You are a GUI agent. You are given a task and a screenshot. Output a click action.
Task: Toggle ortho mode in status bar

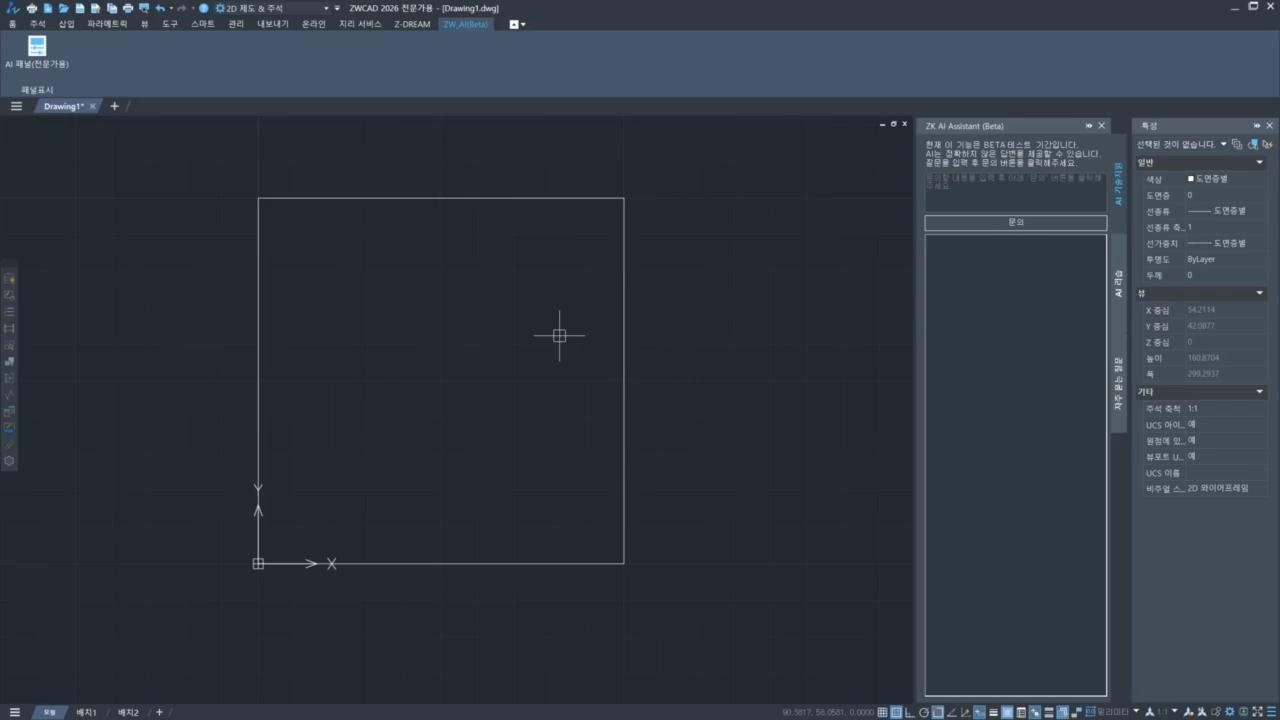tap(909, 712)
